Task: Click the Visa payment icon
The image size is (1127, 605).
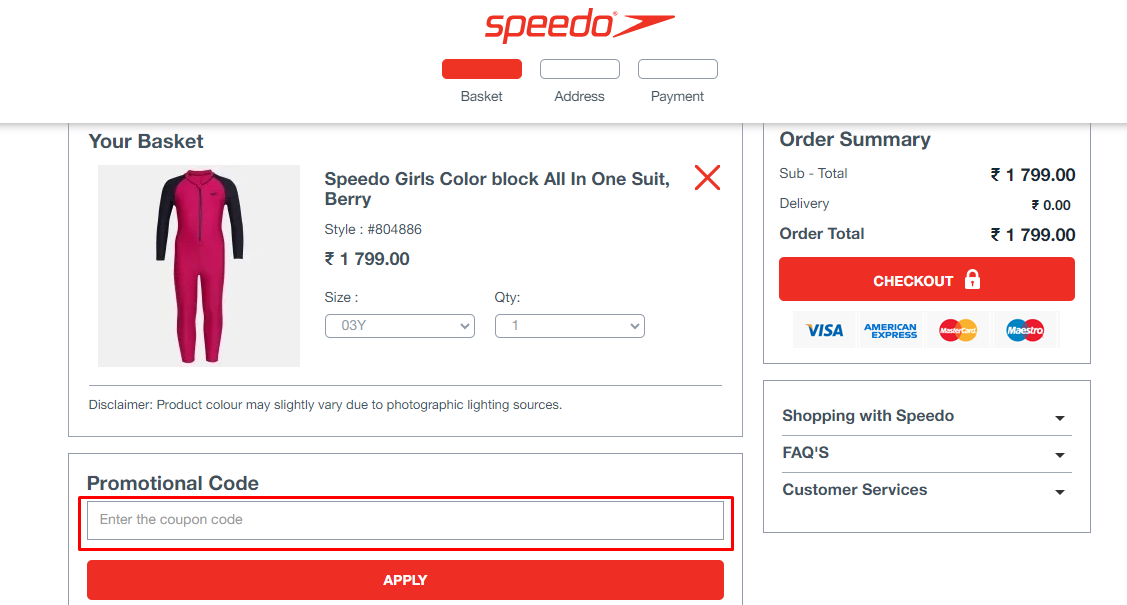Action: click(825, 330)
